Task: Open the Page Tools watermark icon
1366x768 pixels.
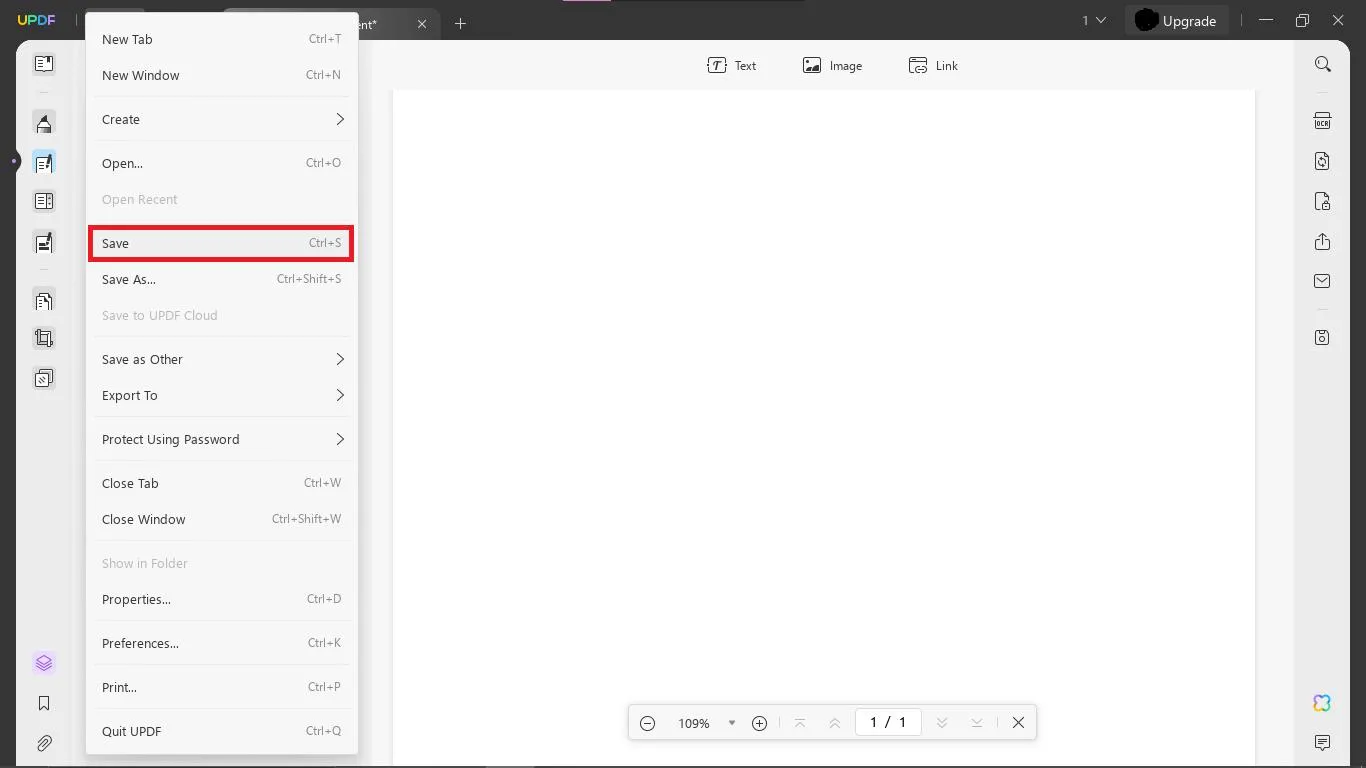Action: point(44,379)
